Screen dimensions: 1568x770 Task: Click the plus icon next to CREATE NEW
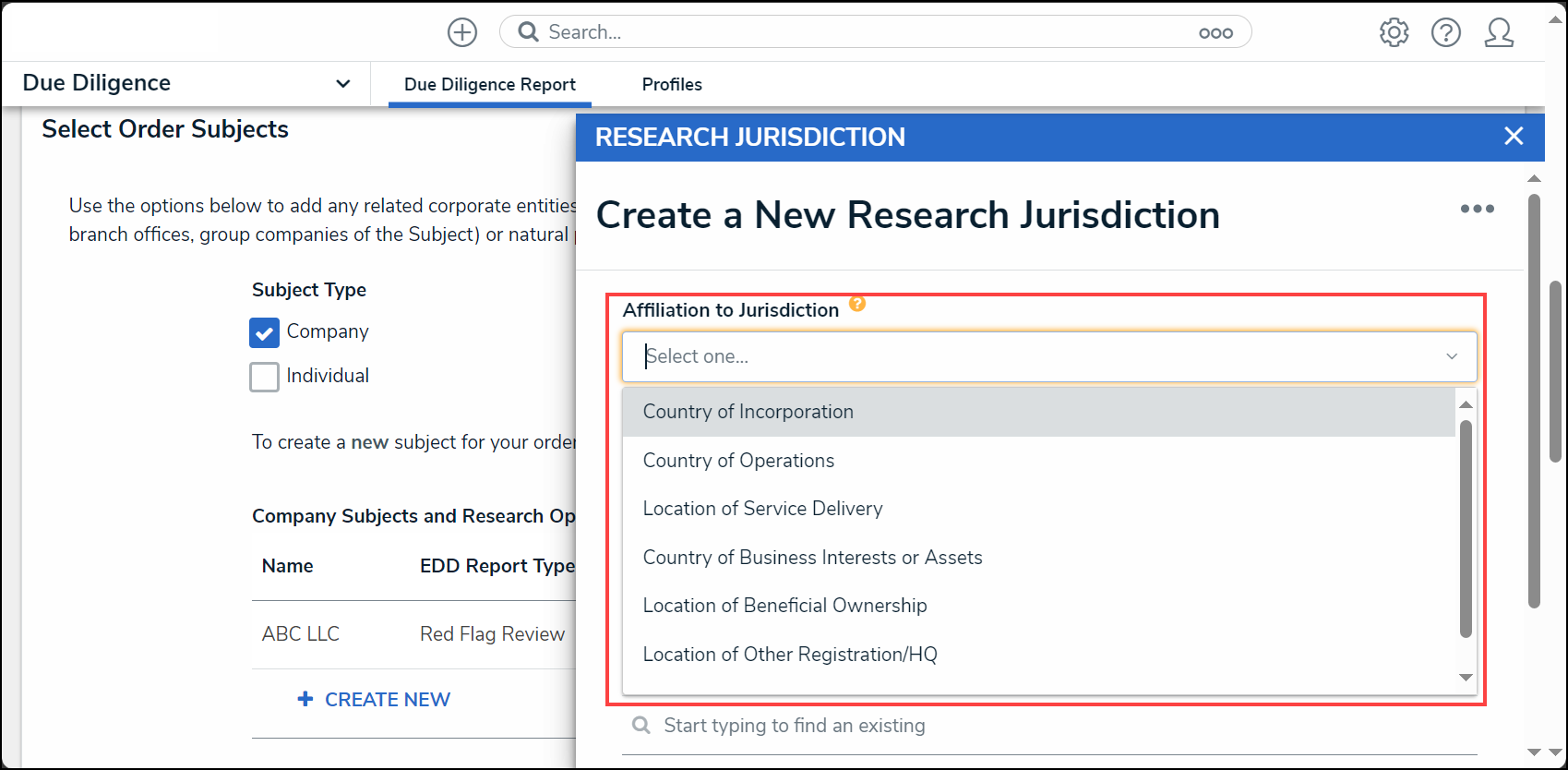[x=305, y=699]
